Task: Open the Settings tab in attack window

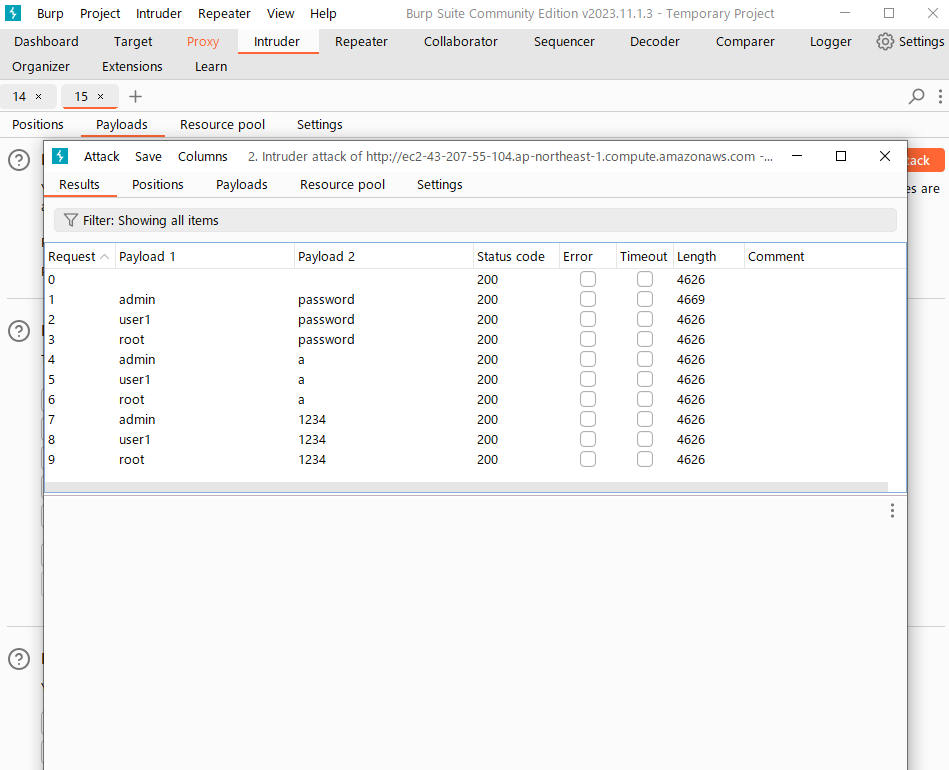Action: coord(439,185)
